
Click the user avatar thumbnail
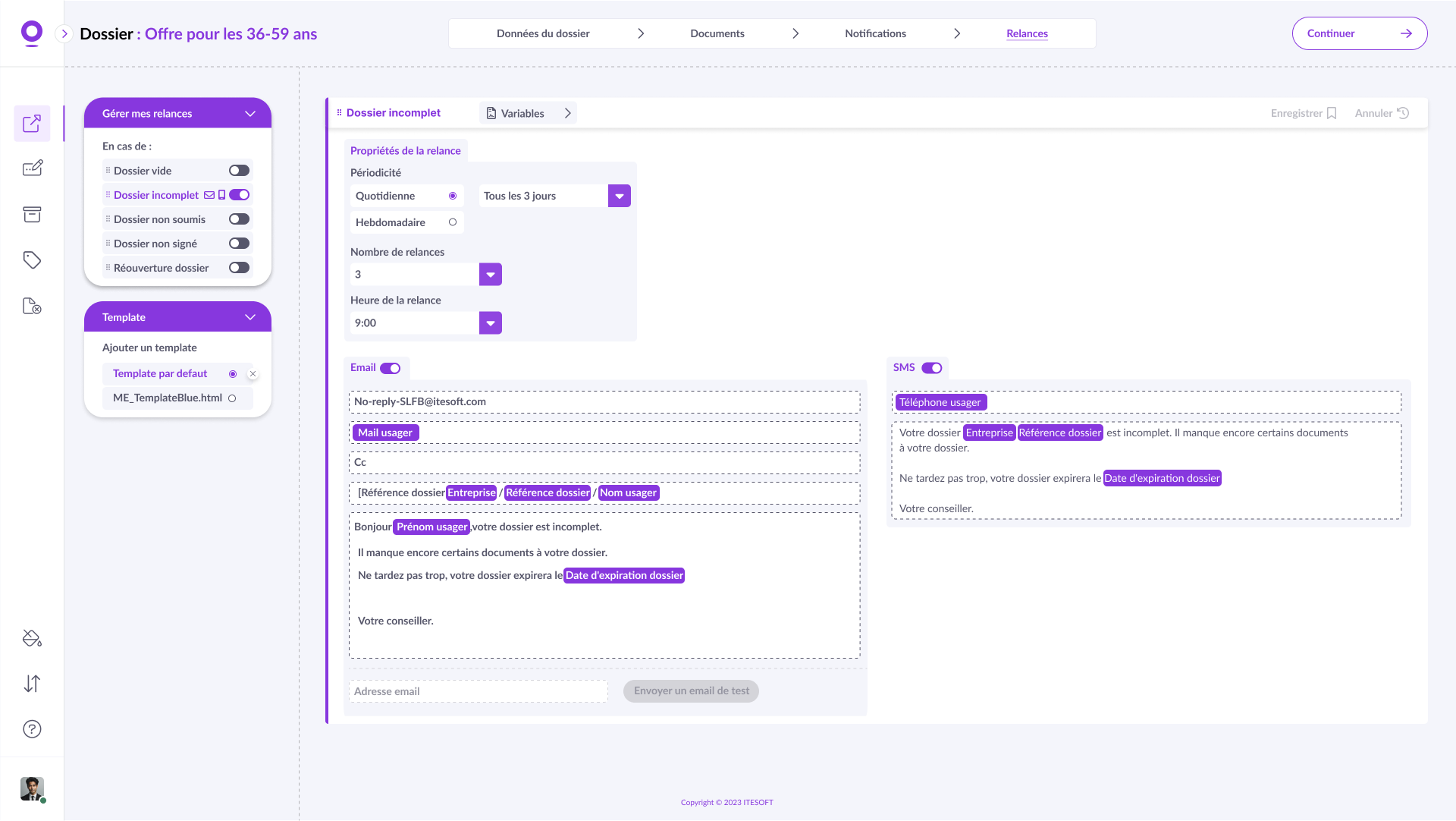click(32, 788)
